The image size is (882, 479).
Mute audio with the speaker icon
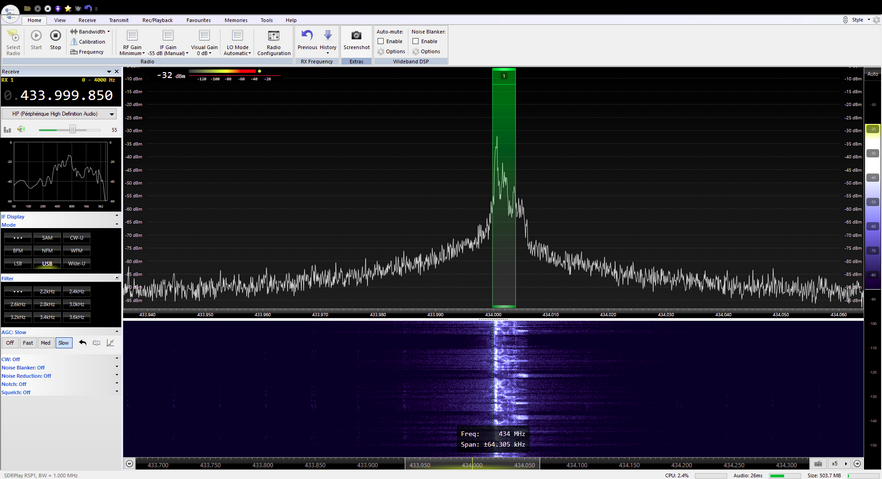tap(21, 129)
